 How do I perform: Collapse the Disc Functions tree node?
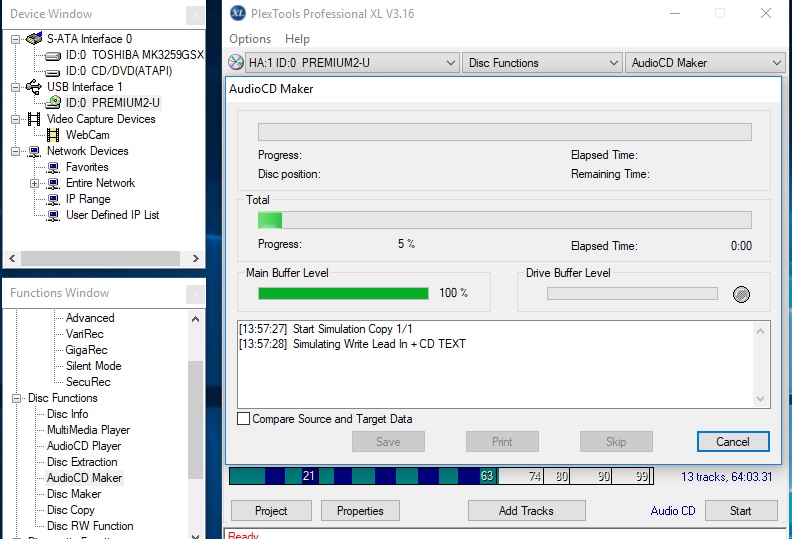pyautogui.click(x=16, y=398)
